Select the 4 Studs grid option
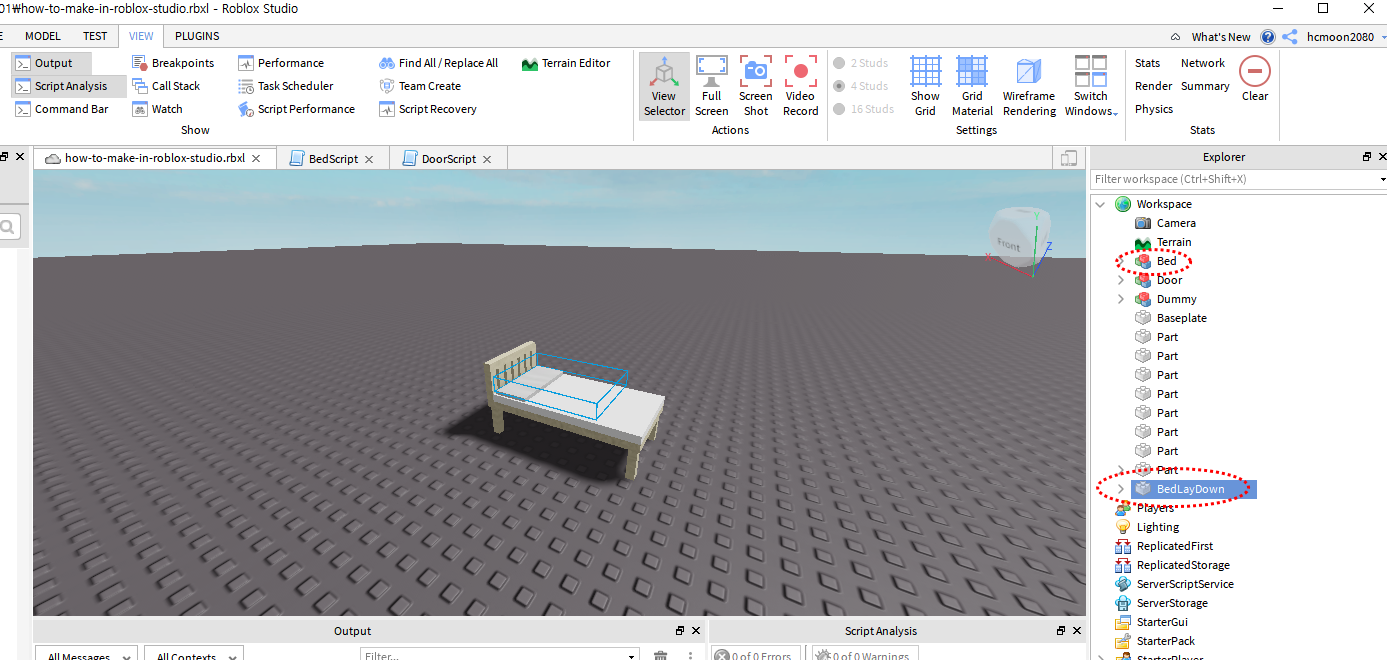Viewport: 1387px width, 660px height. point(860,86)
